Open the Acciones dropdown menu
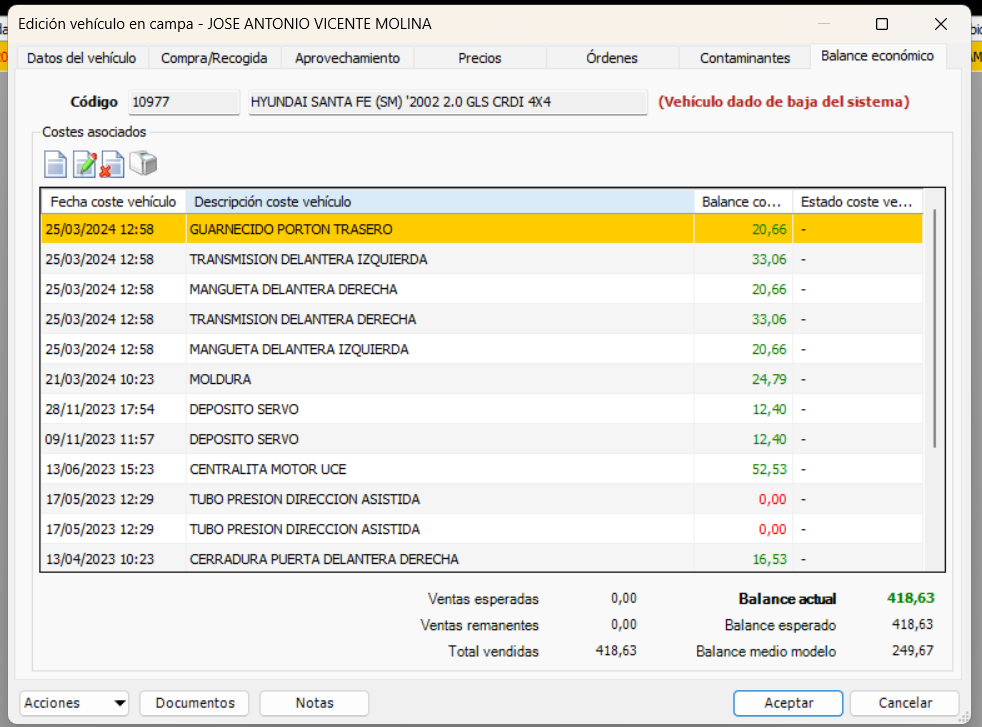The width and height of the screenshot is (982, 727). 73,703
